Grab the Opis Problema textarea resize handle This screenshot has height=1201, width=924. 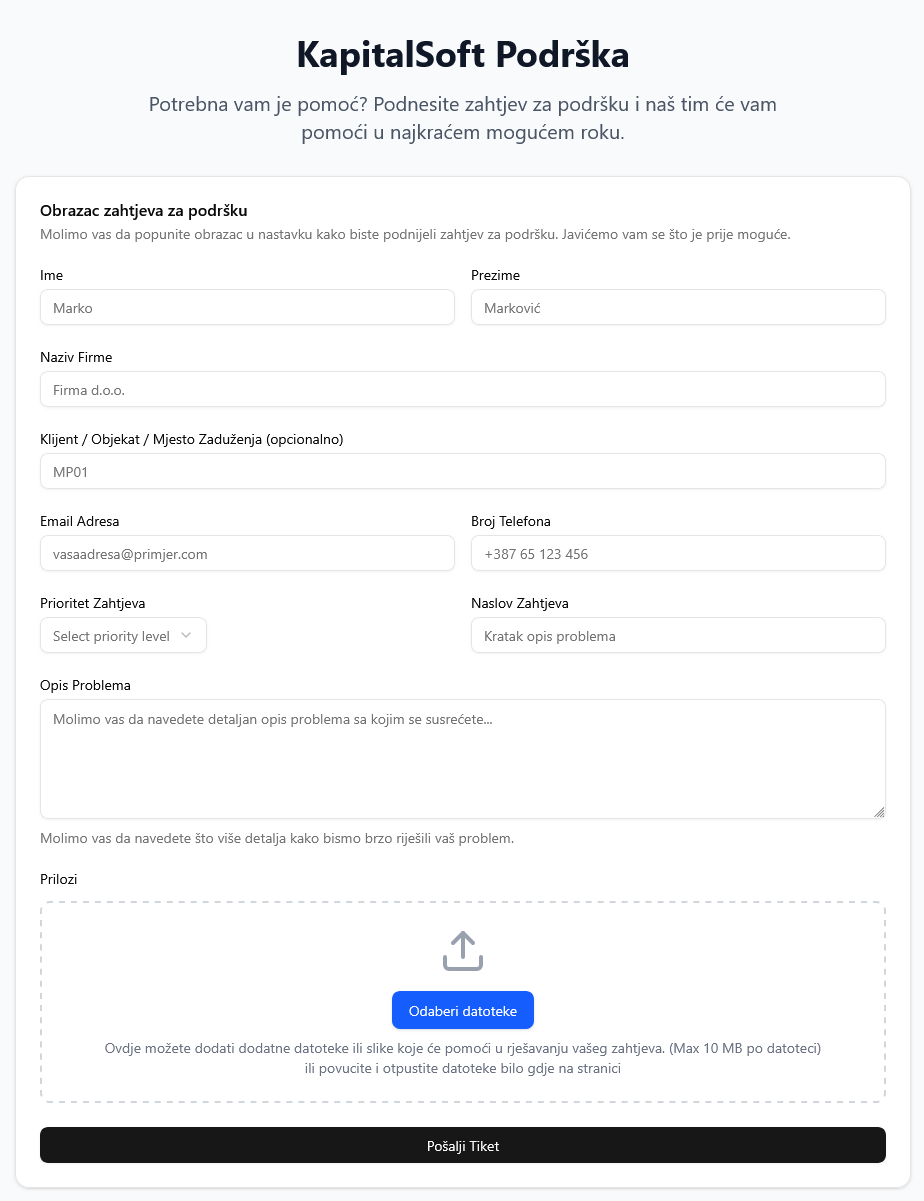click(879, 812)
